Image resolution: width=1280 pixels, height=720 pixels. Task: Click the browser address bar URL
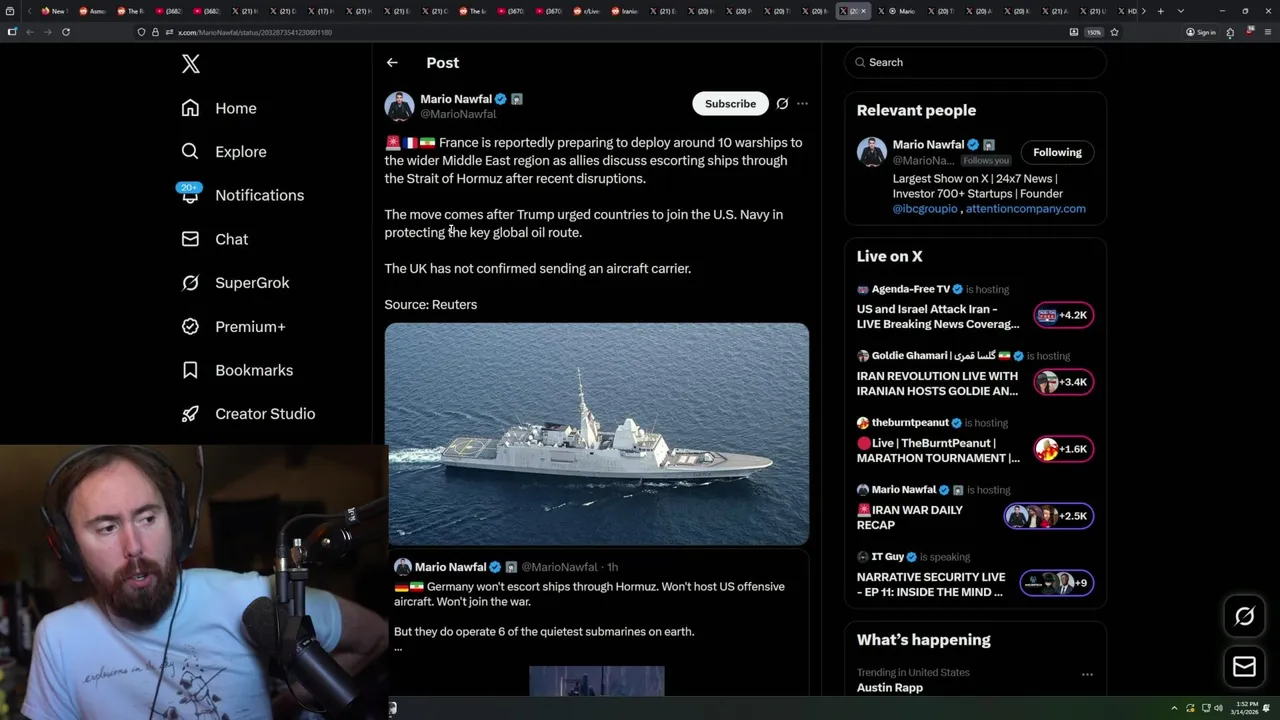coord(255,32)
